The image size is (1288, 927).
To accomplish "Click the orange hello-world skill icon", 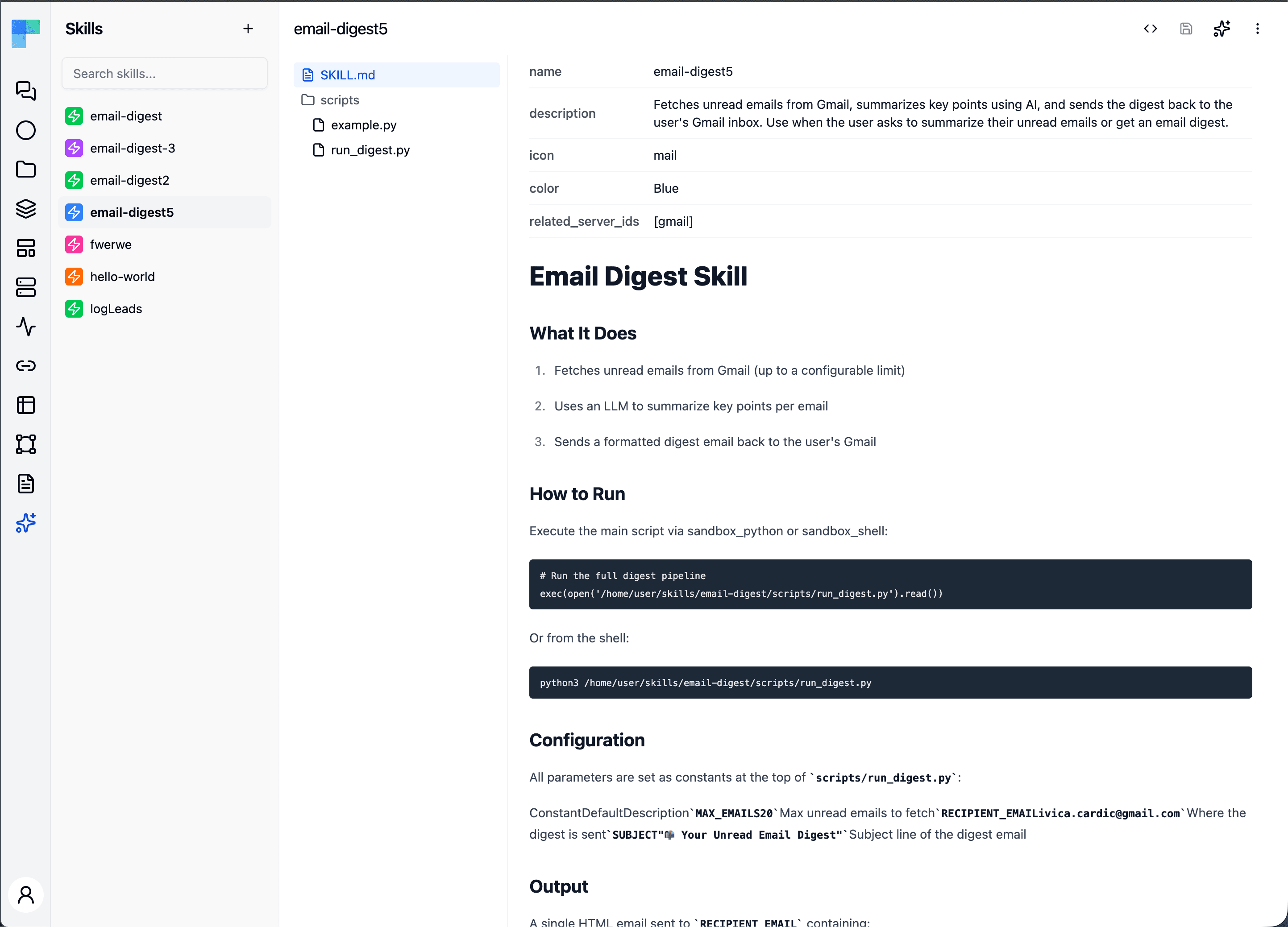I will tap(74, 277).
